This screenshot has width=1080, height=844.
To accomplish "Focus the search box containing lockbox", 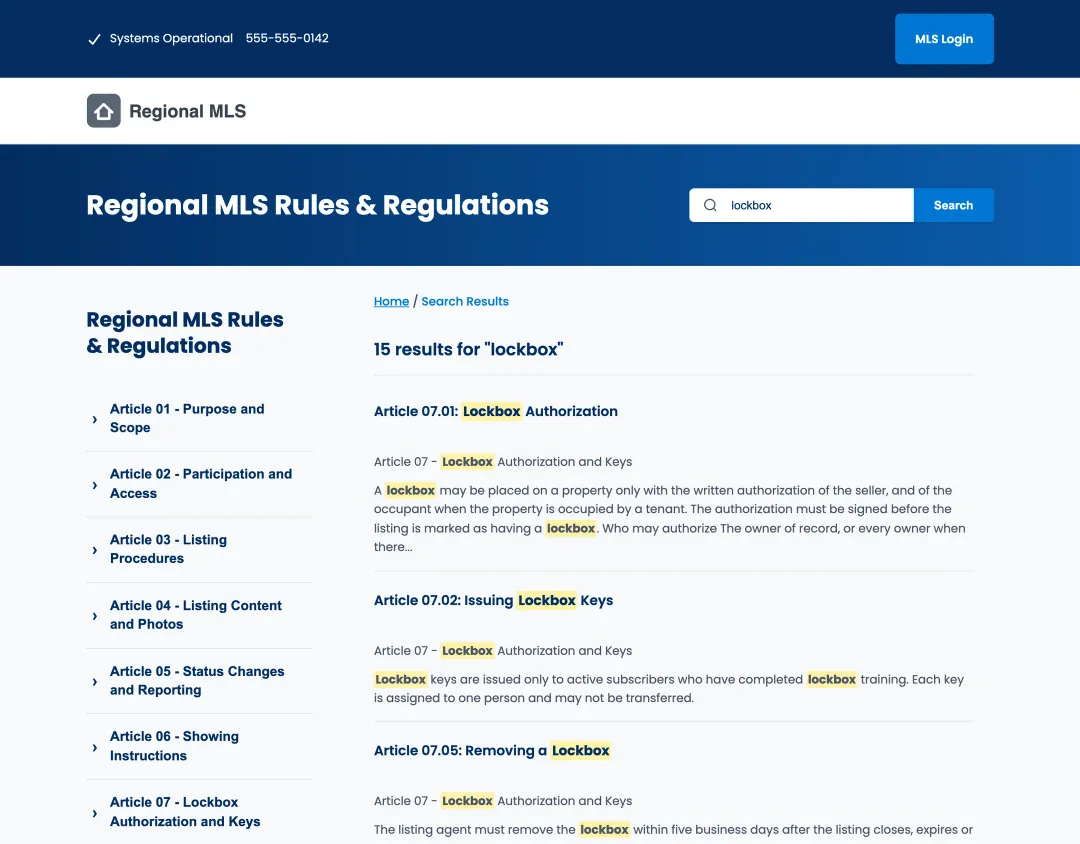I will tap(801, 205).
